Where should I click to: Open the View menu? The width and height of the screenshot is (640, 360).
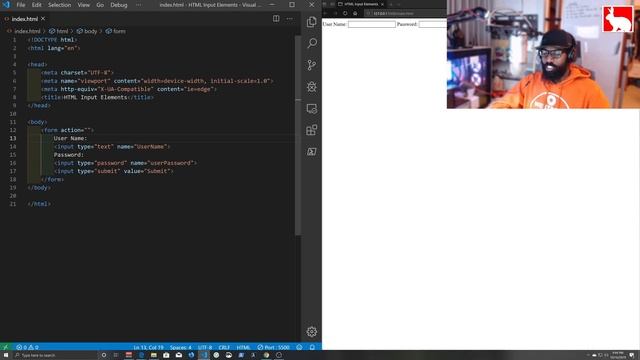point(83,5)
